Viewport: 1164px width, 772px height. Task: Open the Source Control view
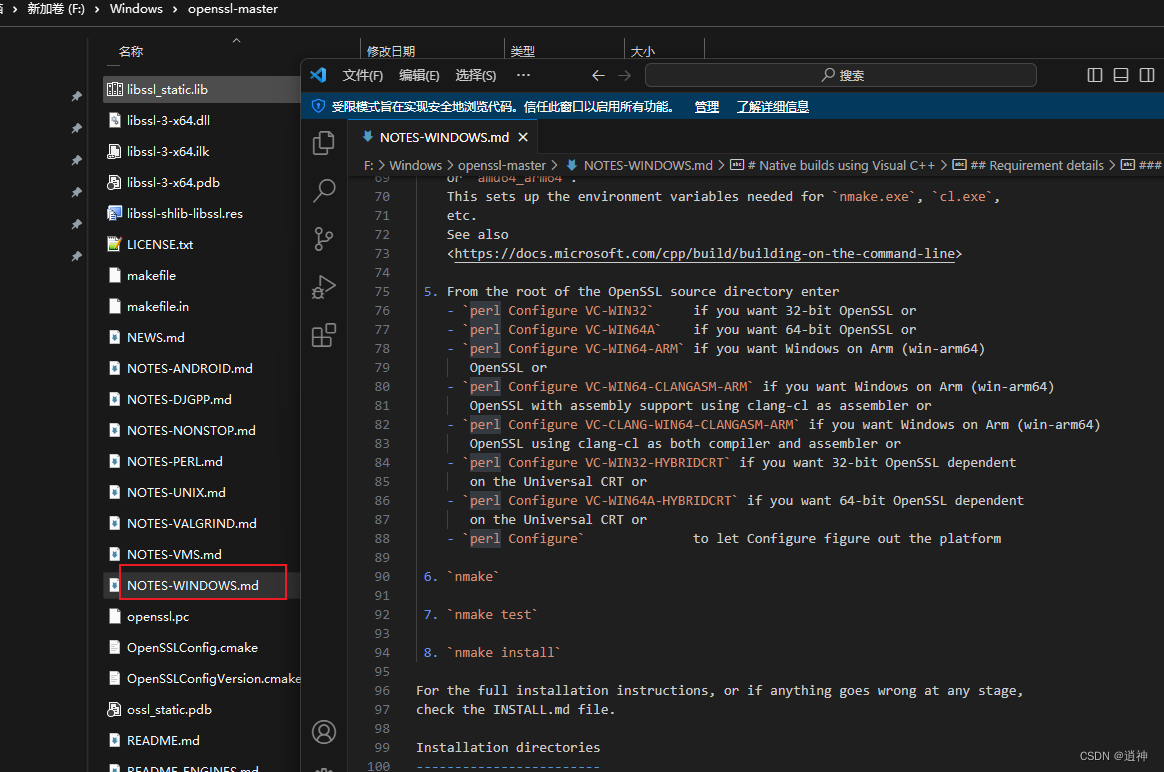coord(324,239)
